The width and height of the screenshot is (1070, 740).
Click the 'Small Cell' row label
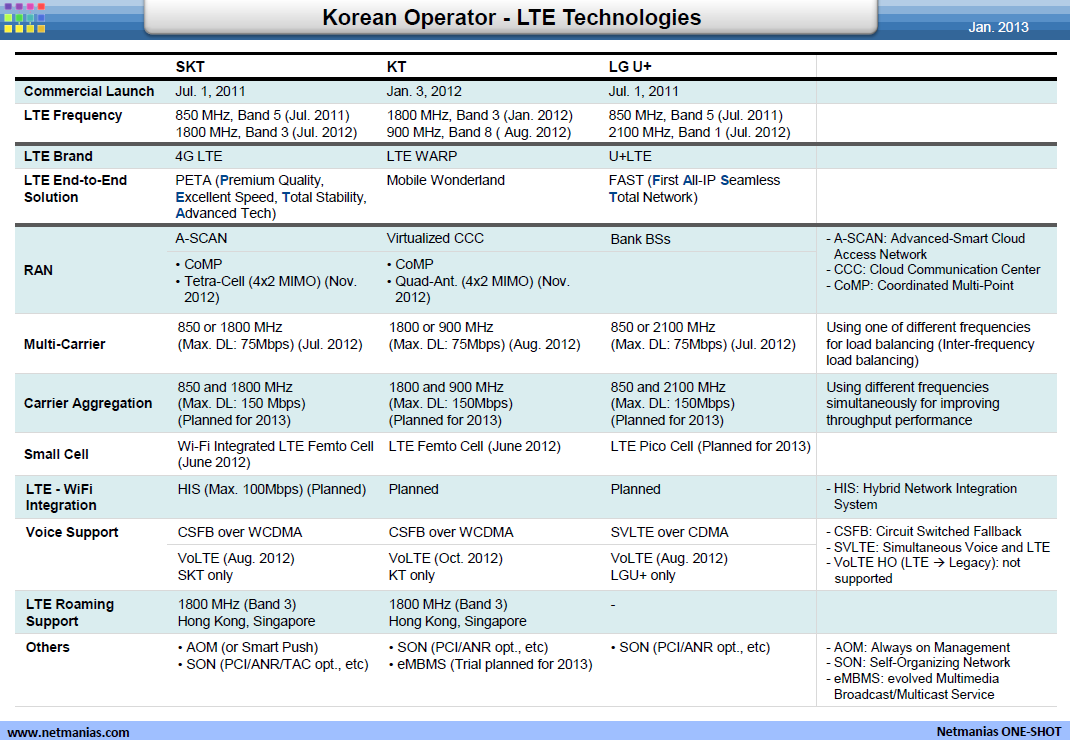point(57,454)
